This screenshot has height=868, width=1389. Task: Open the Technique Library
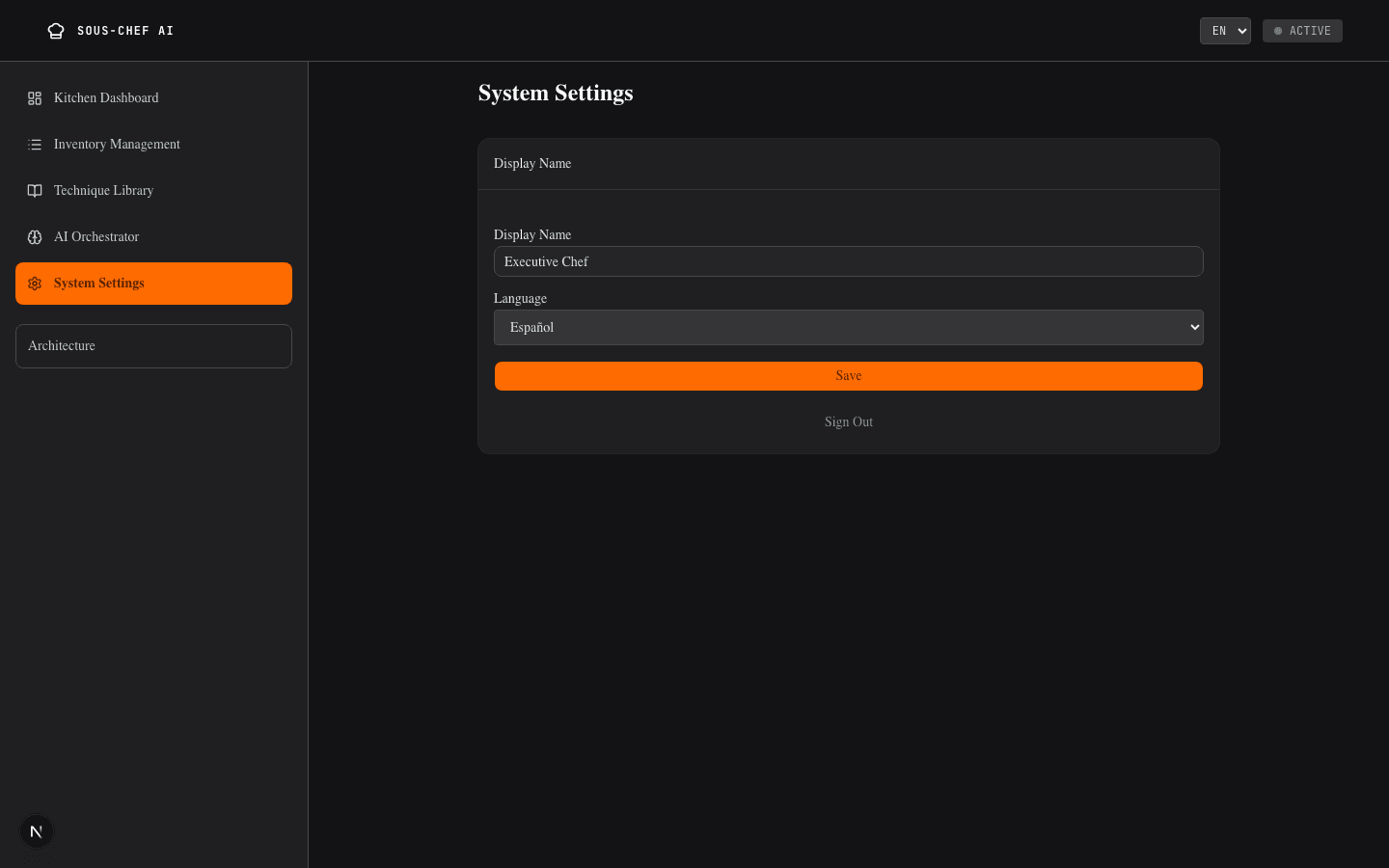pyautogui.click(x=153, y=191)
